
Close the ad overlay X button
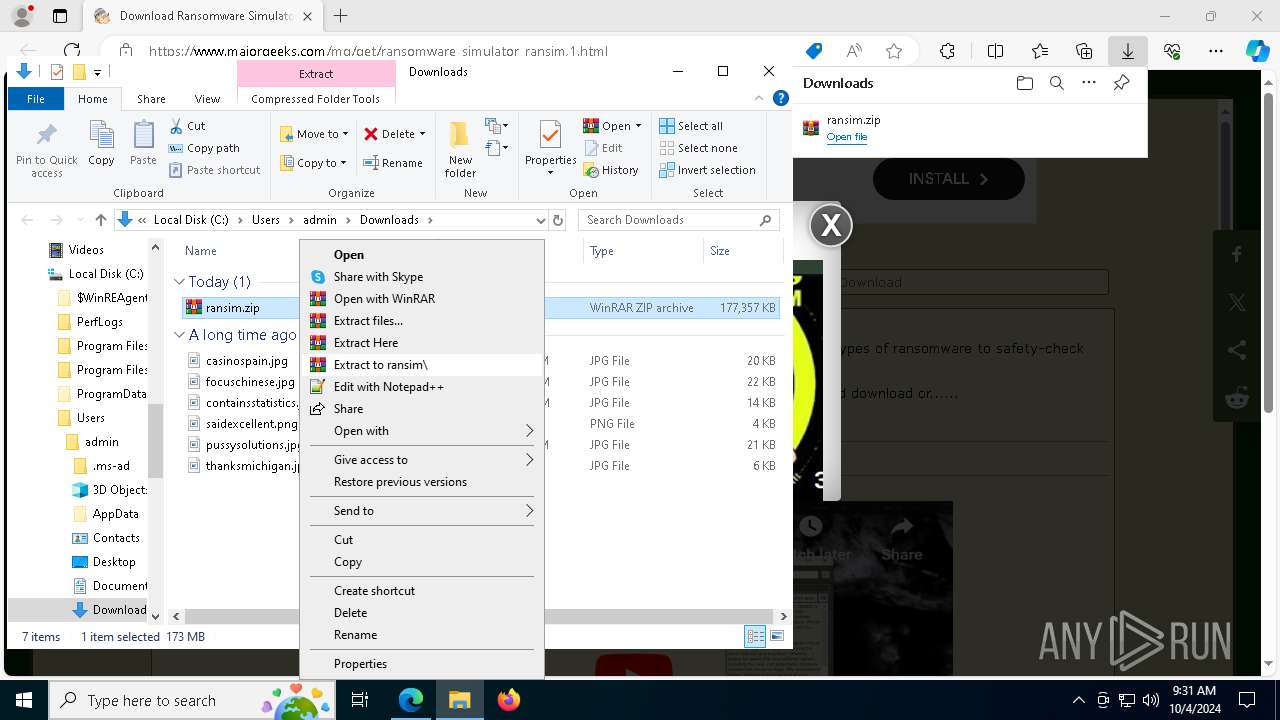831,225
